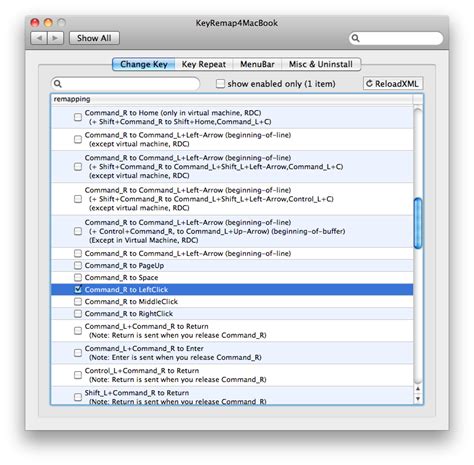Check Command_L+Command_R to Enter
This screenshot has height=465, width=474.
(78, 353)
